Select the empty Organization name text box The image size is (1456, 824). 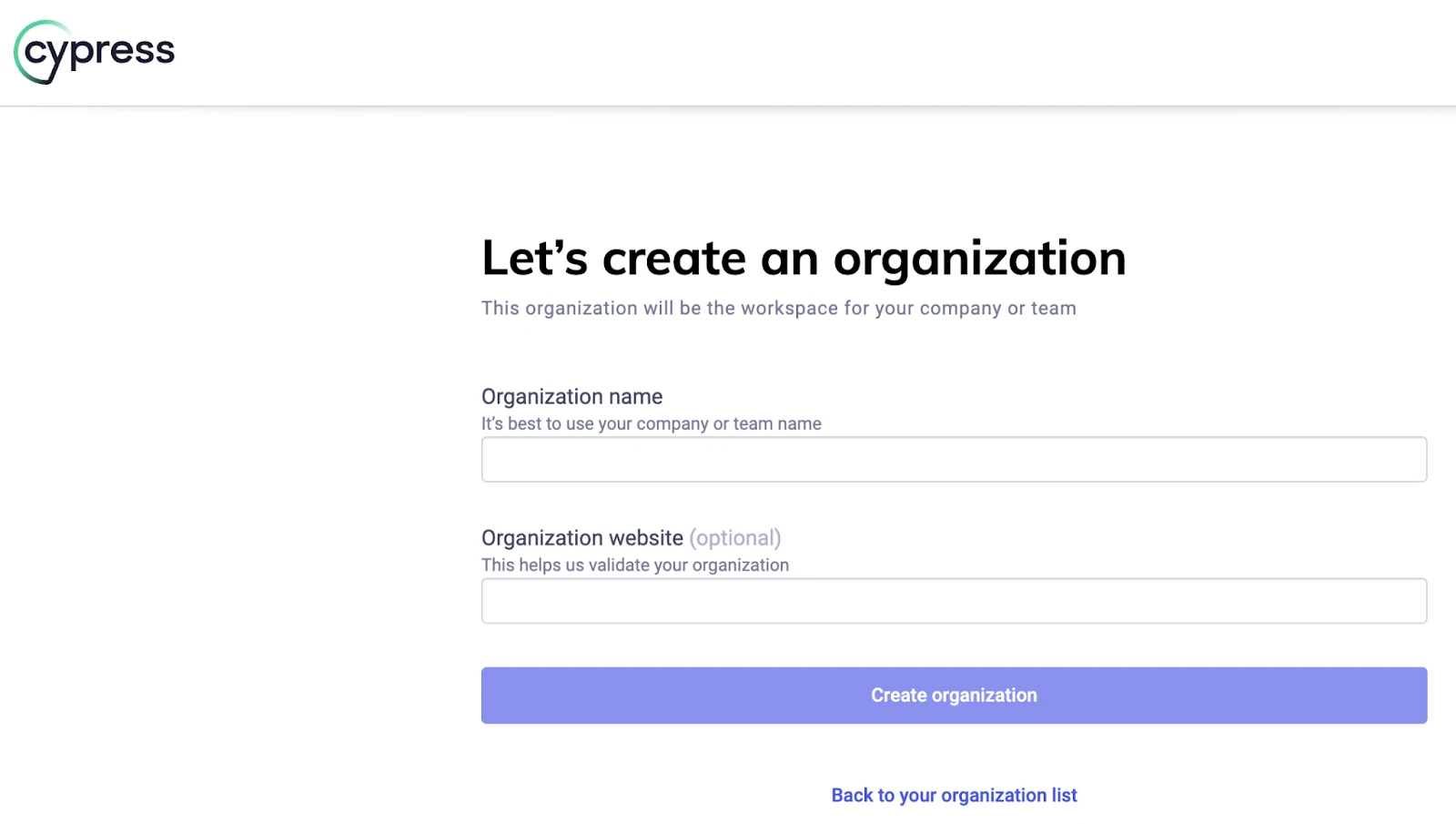pyautogui.click(x=952, y=459)
